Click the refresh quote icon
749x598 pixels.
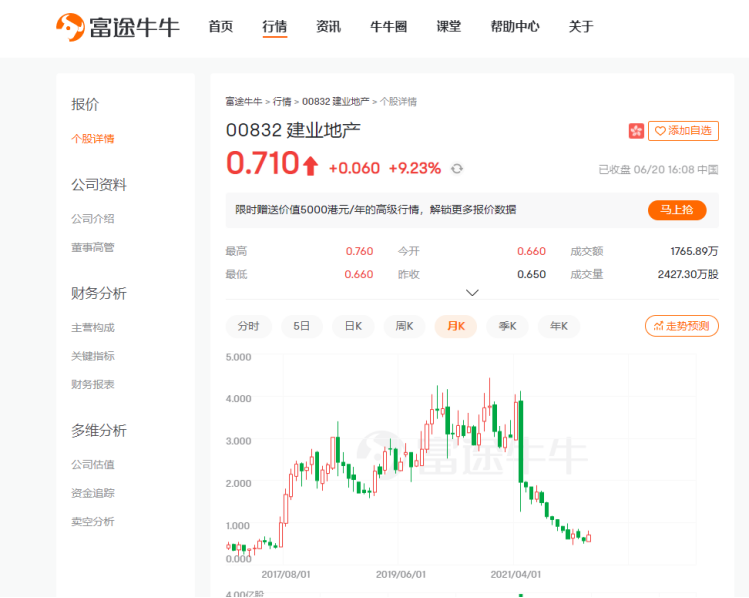[457, 169]
